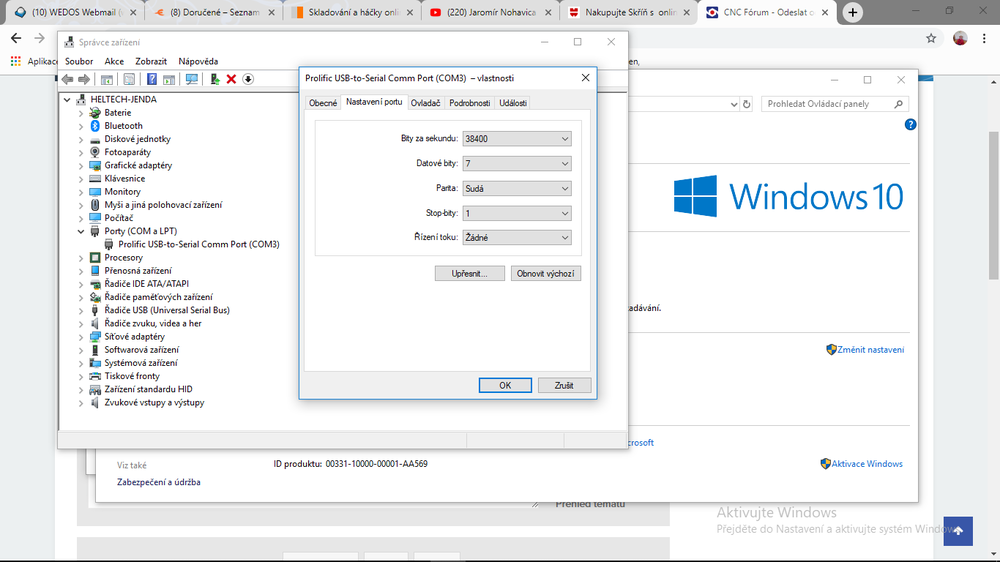1000x562 pixels.
Task: Click the disable device down-arrow icon
Action: tap(248, 79)
